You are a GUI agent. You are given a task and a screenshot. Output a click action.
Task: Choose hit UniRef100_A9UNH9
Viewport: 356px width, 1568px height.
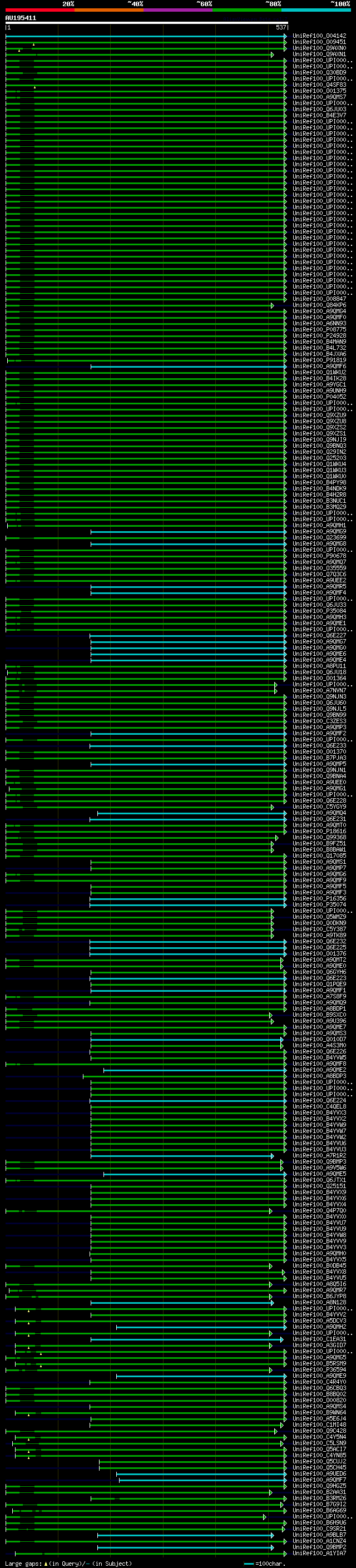(x=319, y=391)
